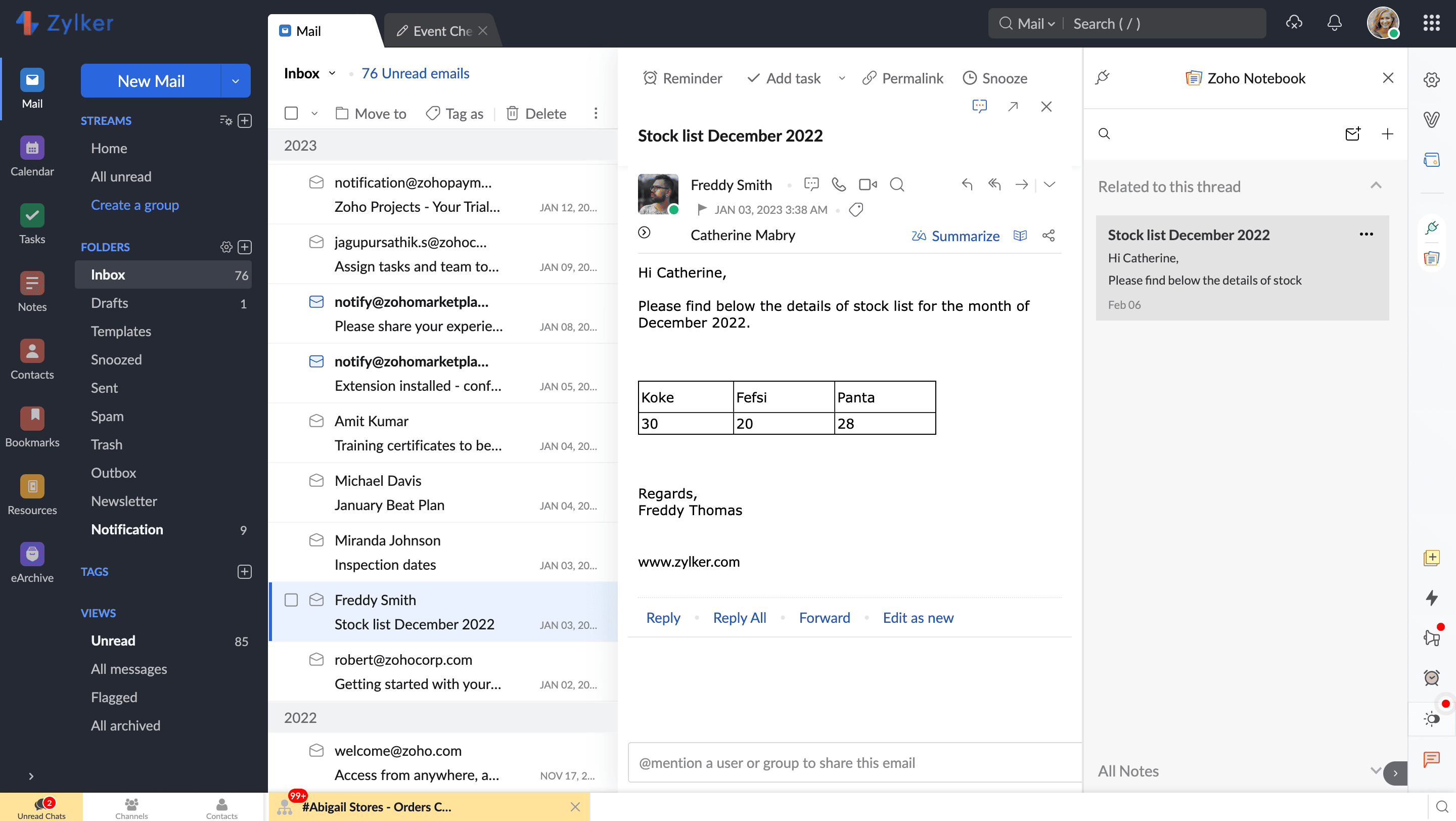Toggle the flag on the opened email
The width and height of the screenshot is (1456, 821).
pos(702,210)
